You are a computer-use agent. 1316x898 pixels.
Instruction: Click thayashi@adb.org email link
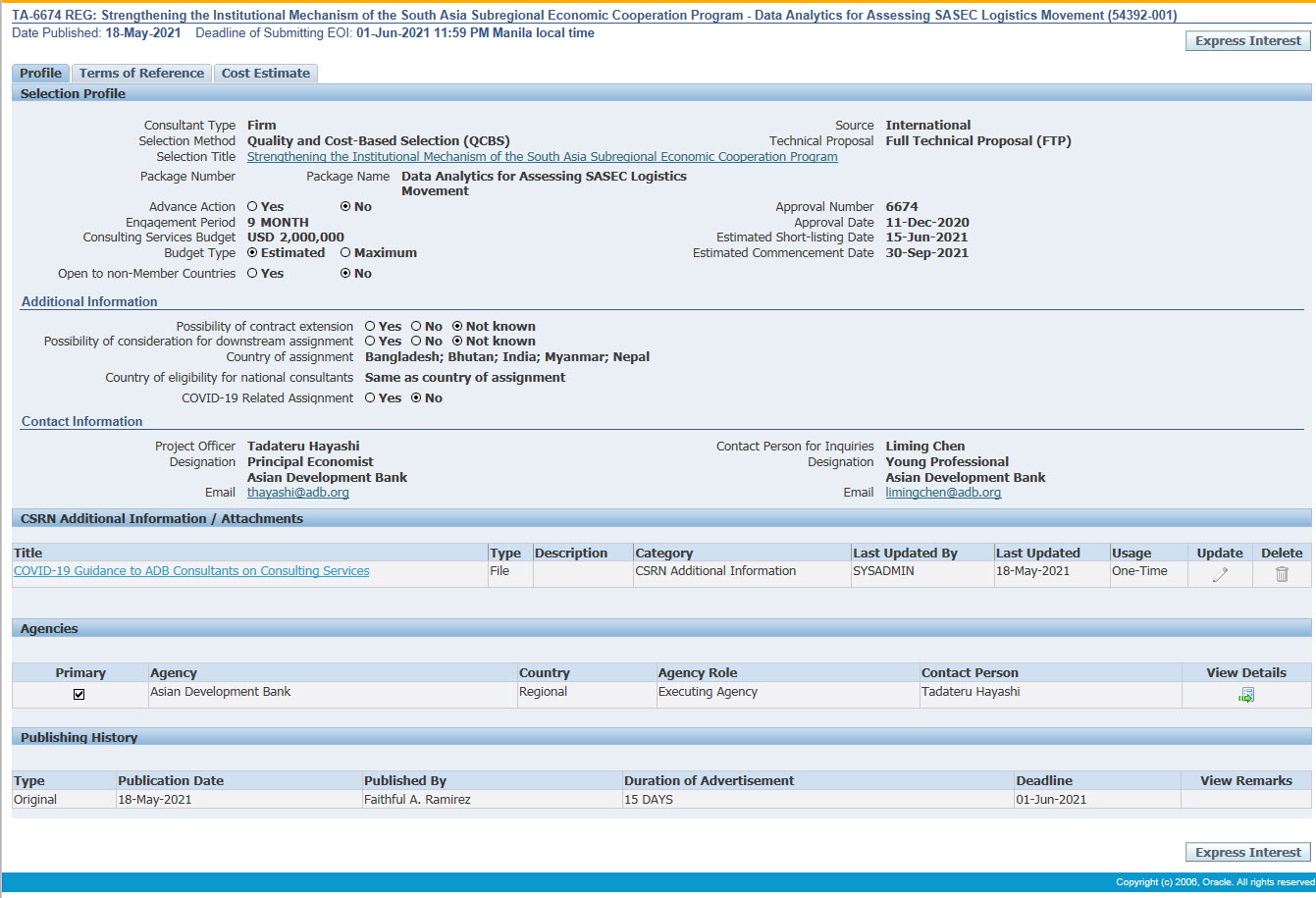298,493
